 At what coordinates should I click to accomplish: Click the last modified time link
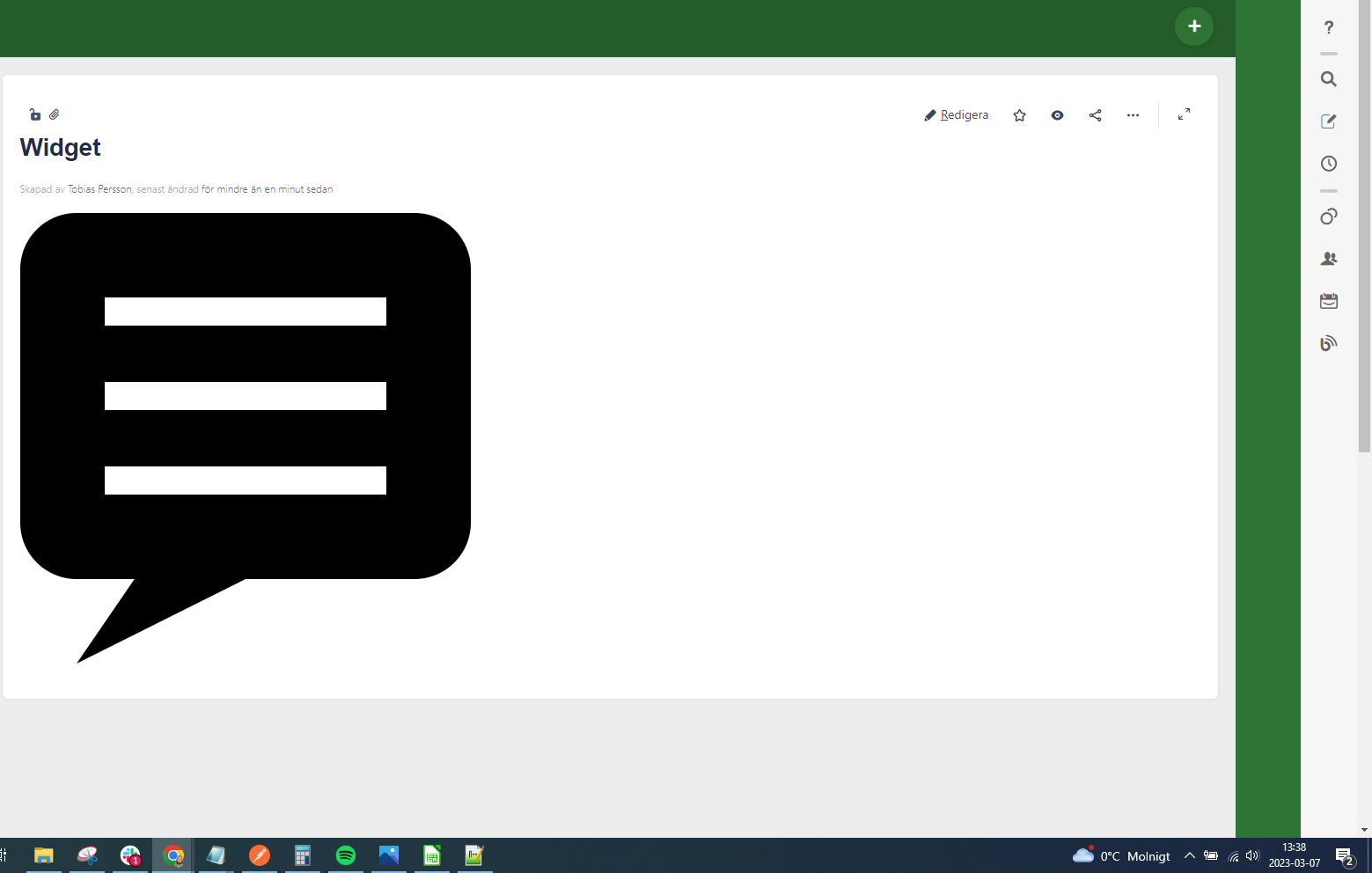(267, 189)
